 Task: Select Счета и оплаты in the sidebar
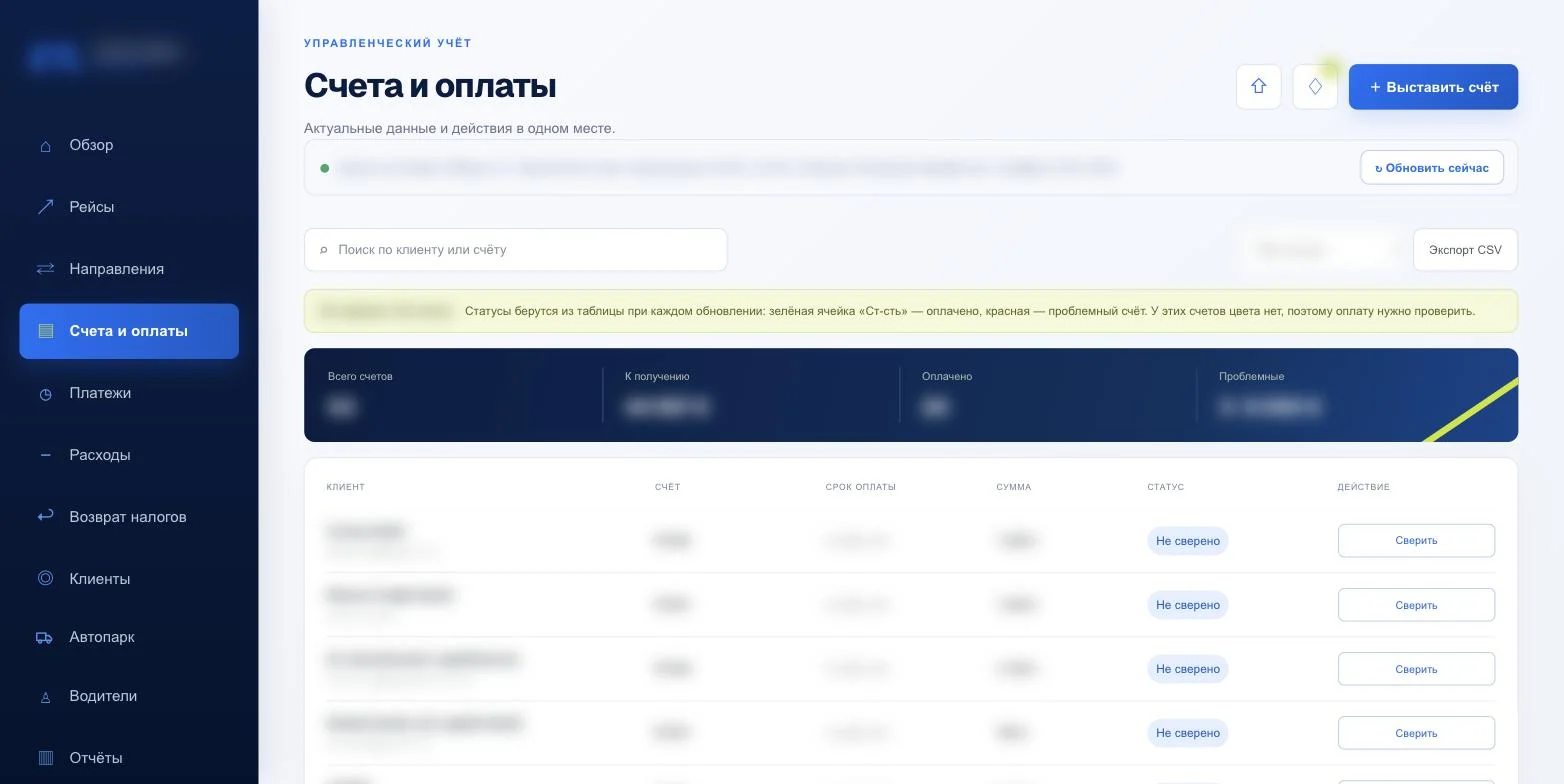129,331
